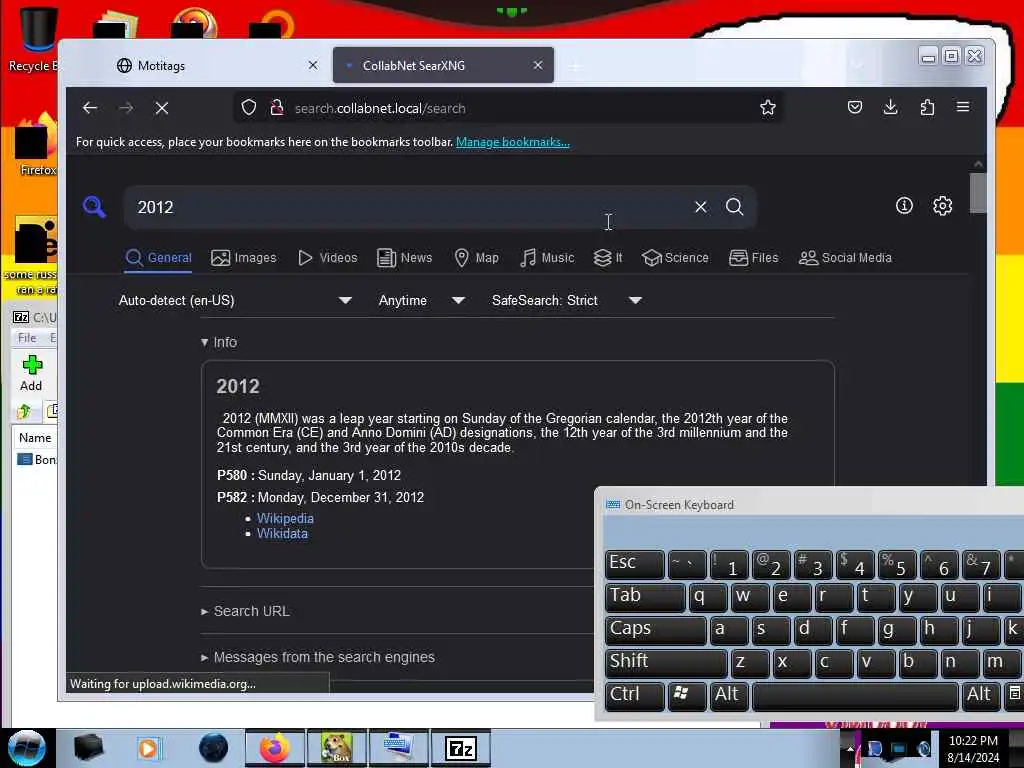Open the Firefox downloads panel
This screenshot has height=768, width=1024.
890,107
